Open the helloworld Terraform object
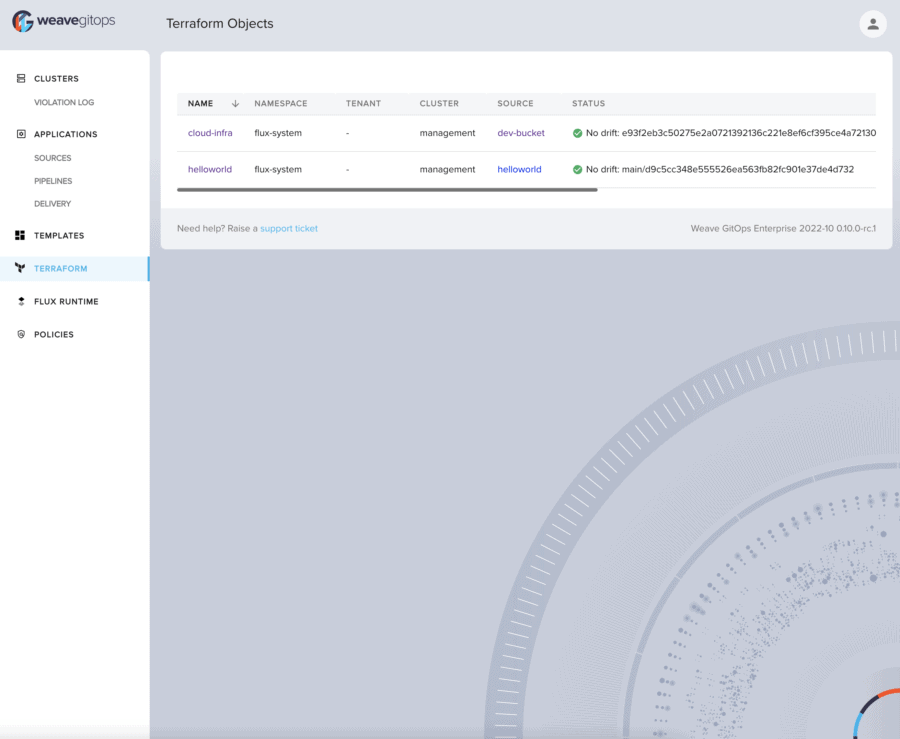 click(x=210, y=169)
